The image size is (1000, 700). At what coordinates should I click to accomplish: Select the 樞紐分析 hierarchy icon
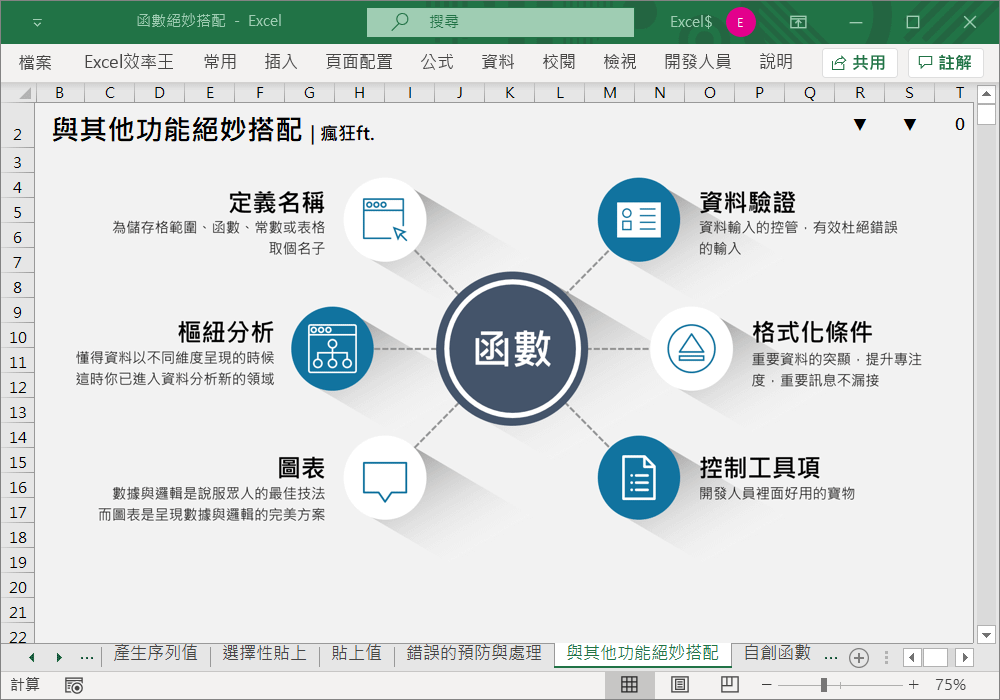[x=332, y=348]
